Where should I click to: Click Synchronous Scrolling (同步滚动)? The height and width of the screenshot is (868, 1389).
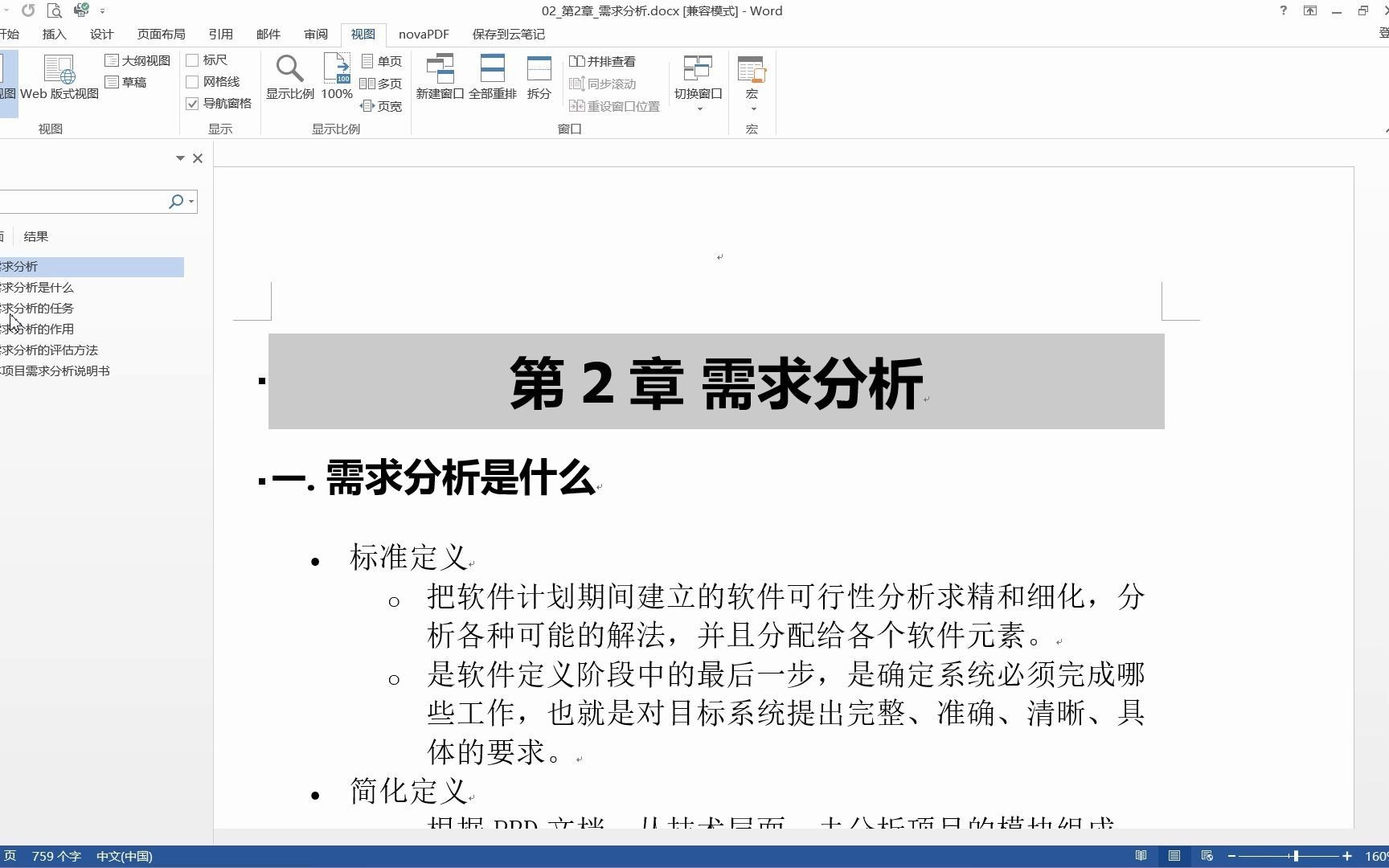[x=602, y=84]
